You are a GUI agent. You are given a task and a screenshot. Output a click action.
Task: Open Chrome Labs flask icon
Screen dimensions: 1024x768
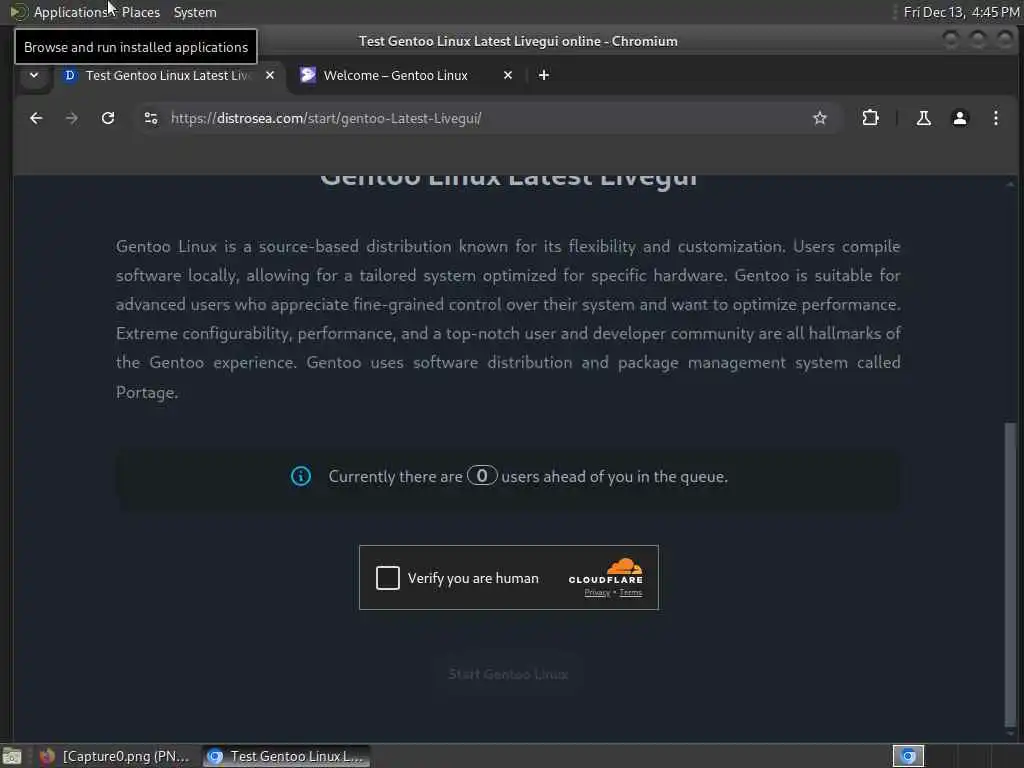click(923, 118)
